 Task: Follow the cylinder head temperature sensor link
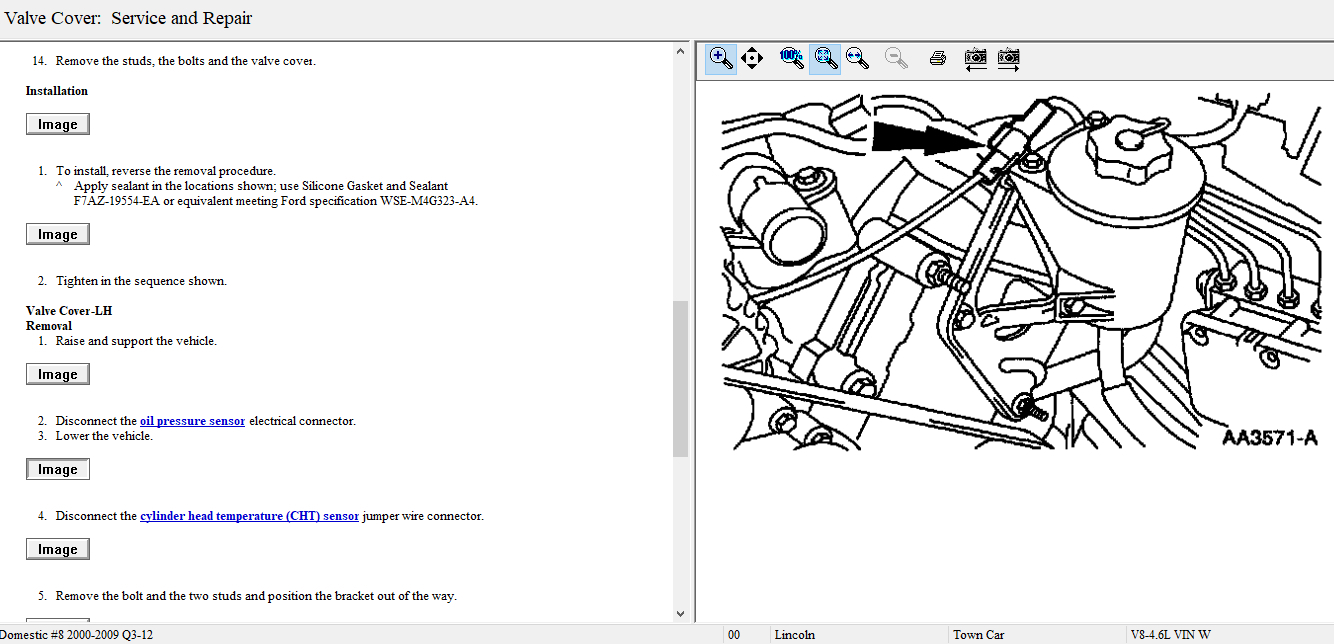coord(249,516)
